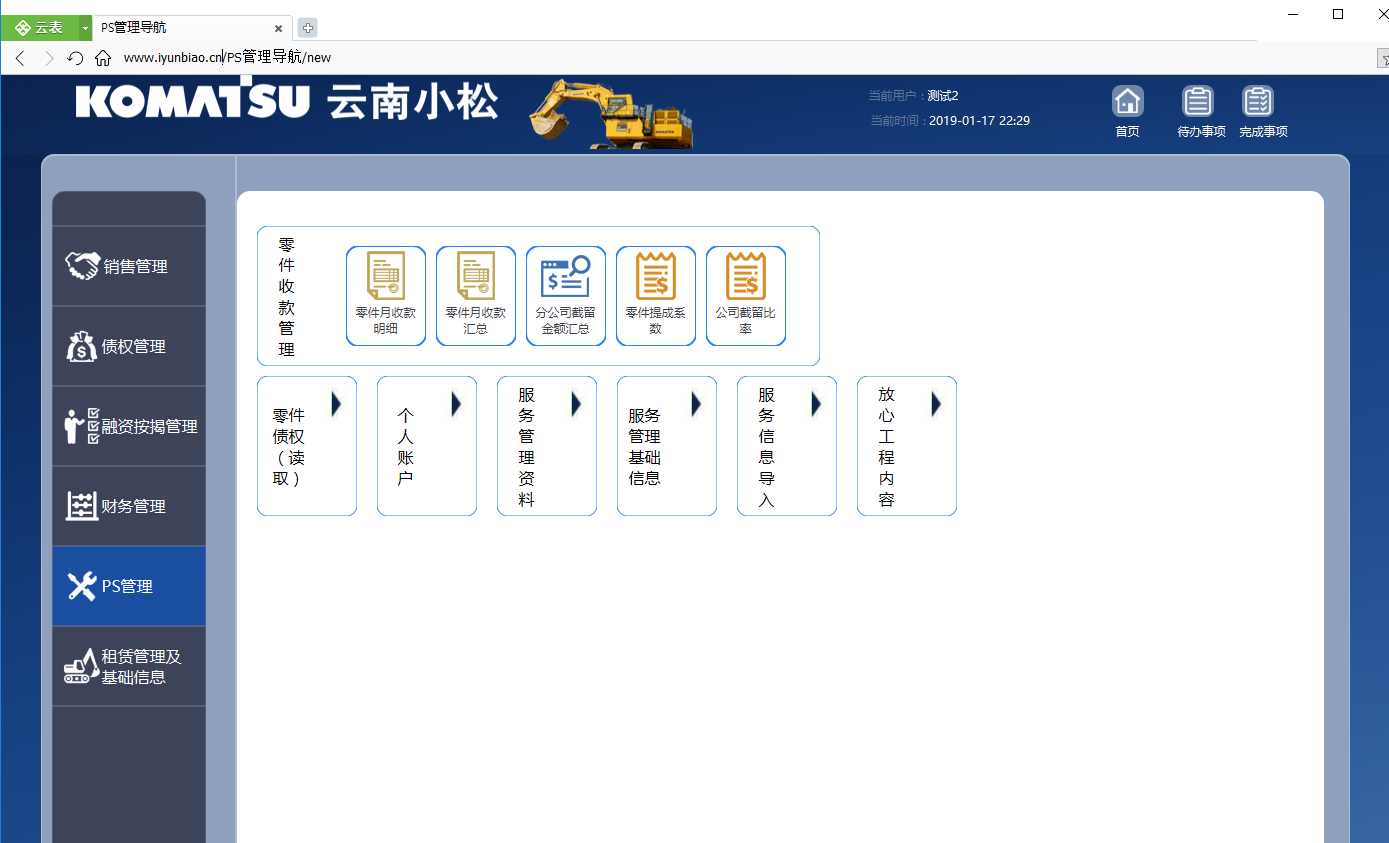Expand the 服务管理资料 panel arrow
Screen dimensions: 1389x843
pyautogui.click(x=577, y=404)
